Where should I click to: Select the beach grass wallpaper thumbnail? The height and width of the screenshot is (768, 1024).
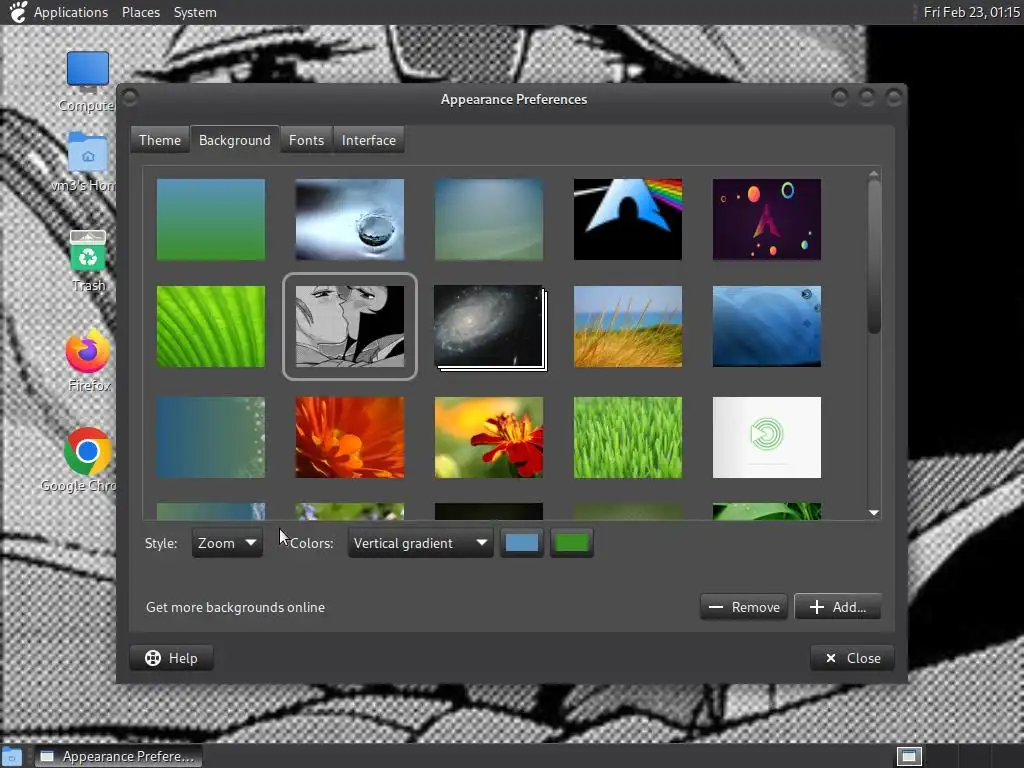(628, 326)
